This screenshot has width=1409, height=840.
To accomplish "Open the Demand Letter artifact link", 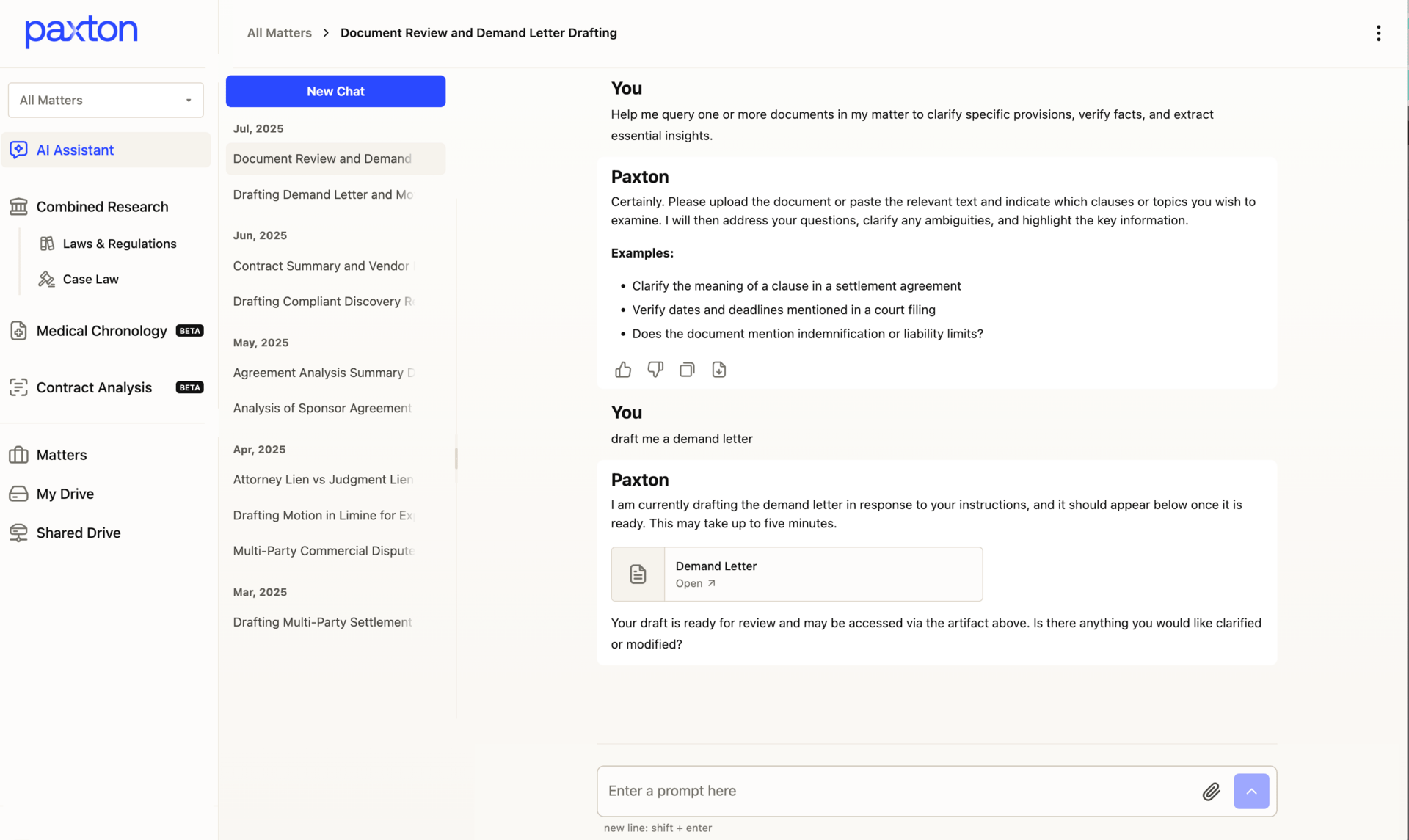I will coord(695,583).
